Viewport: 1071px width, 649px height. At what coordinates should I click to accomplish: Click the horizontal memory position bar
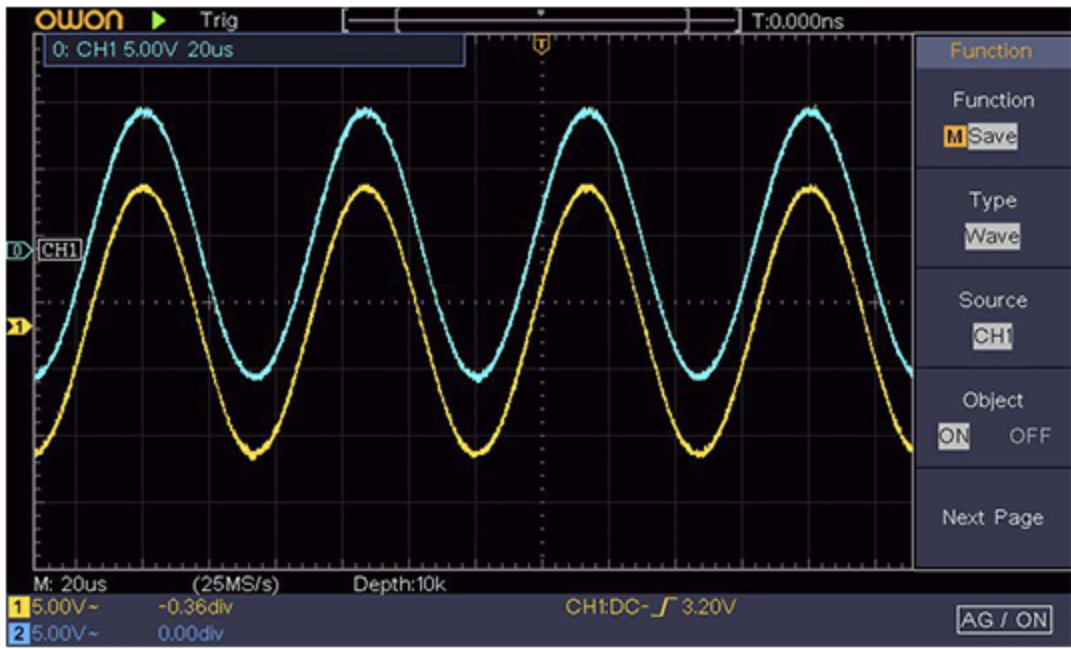pos(541,19)
